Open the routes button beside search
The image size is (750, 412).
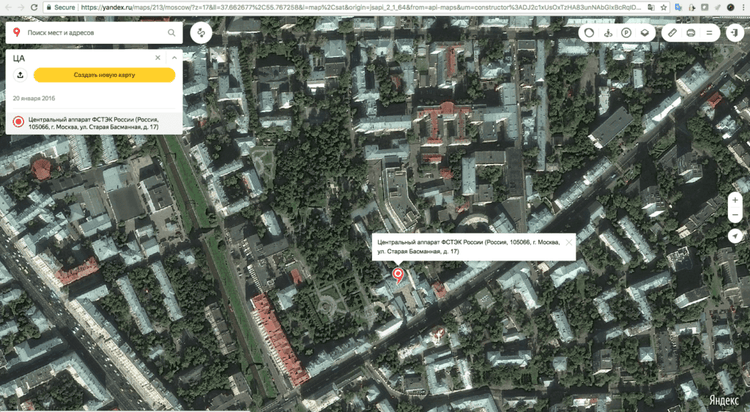202,33
